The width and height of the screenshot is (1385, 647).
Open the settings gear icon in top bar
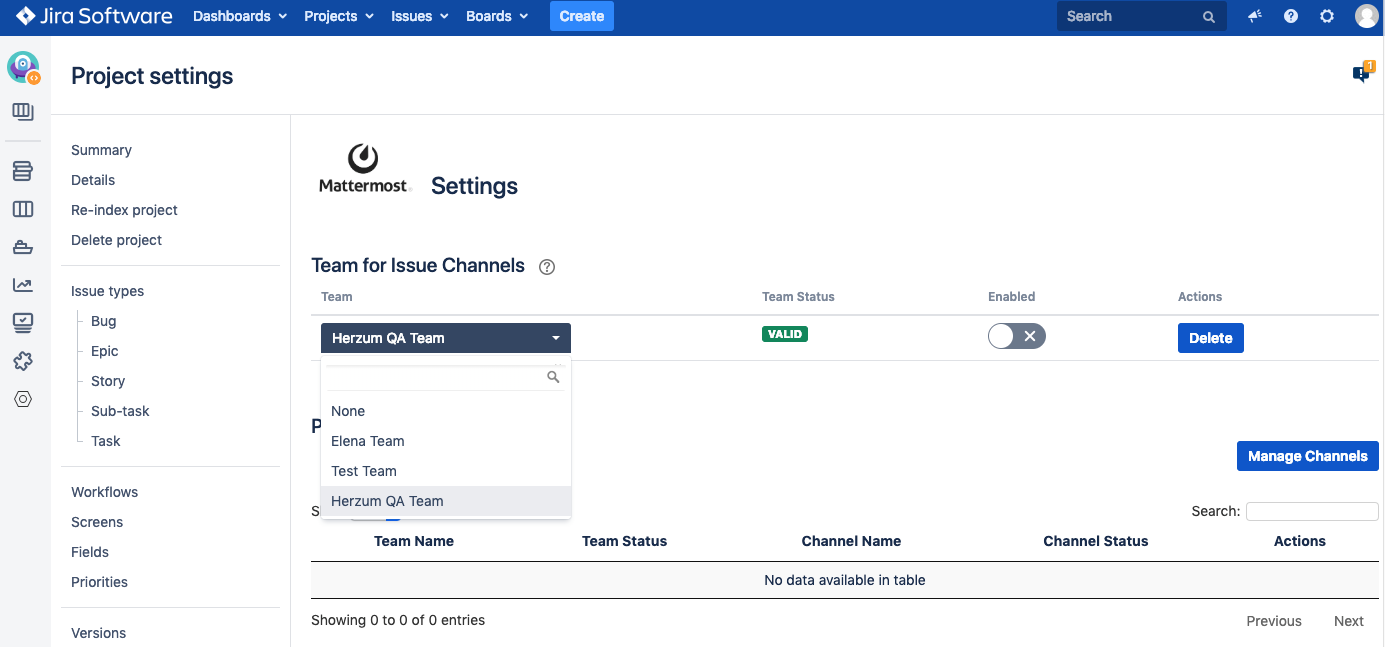[x=1327, y=16]
